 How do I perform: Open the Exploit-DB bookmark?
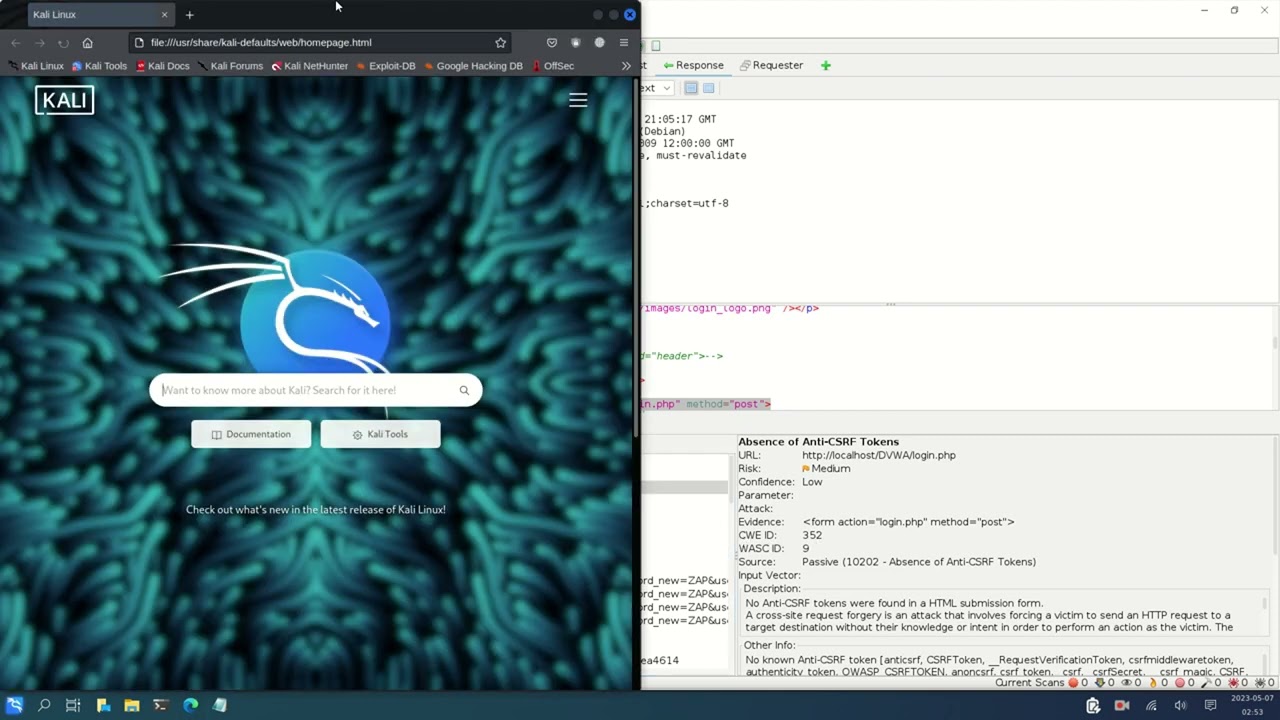point(385,66)
